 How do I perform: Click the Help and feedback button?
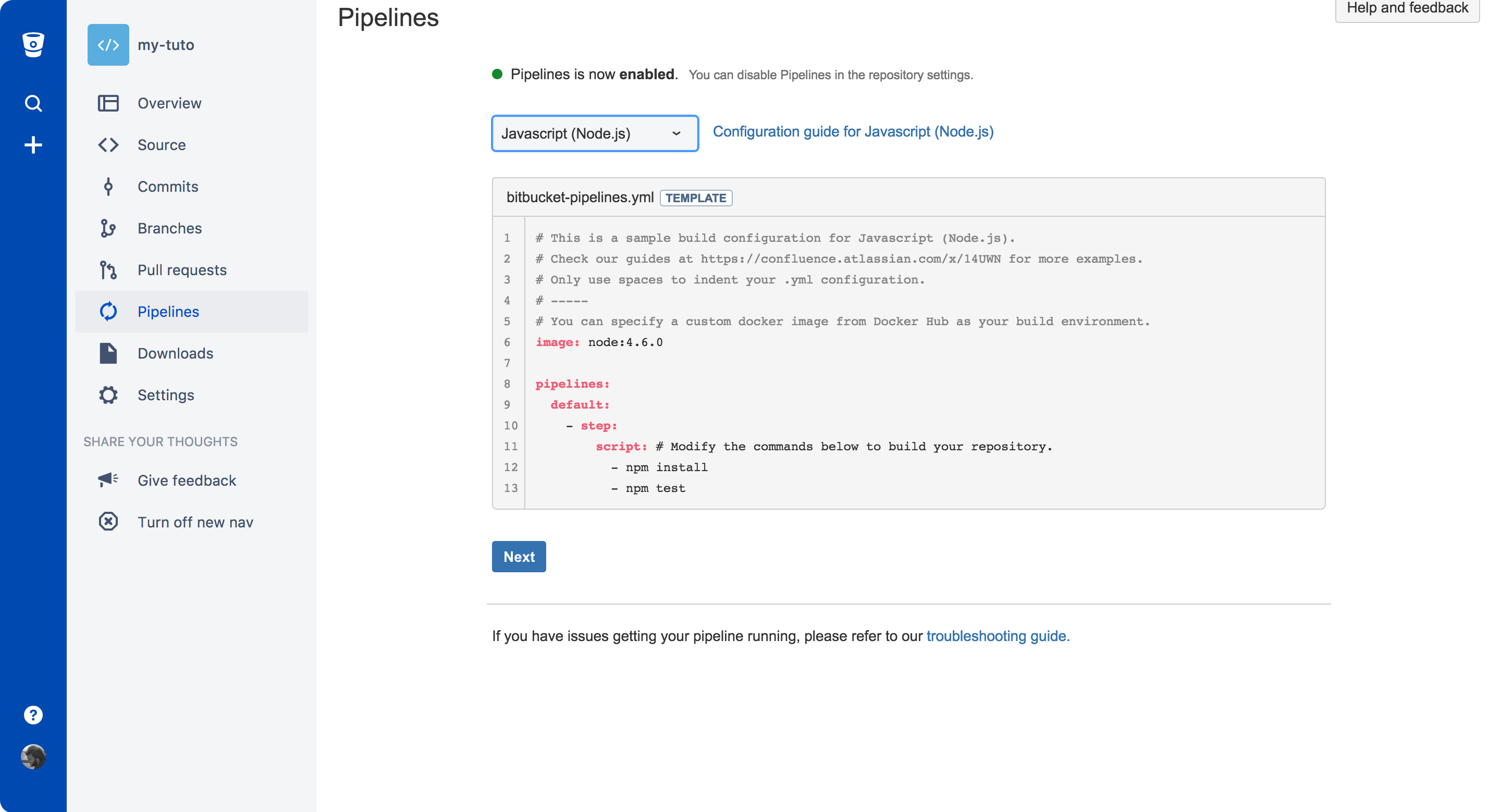pyautogui.click(x=1407, y=8)
